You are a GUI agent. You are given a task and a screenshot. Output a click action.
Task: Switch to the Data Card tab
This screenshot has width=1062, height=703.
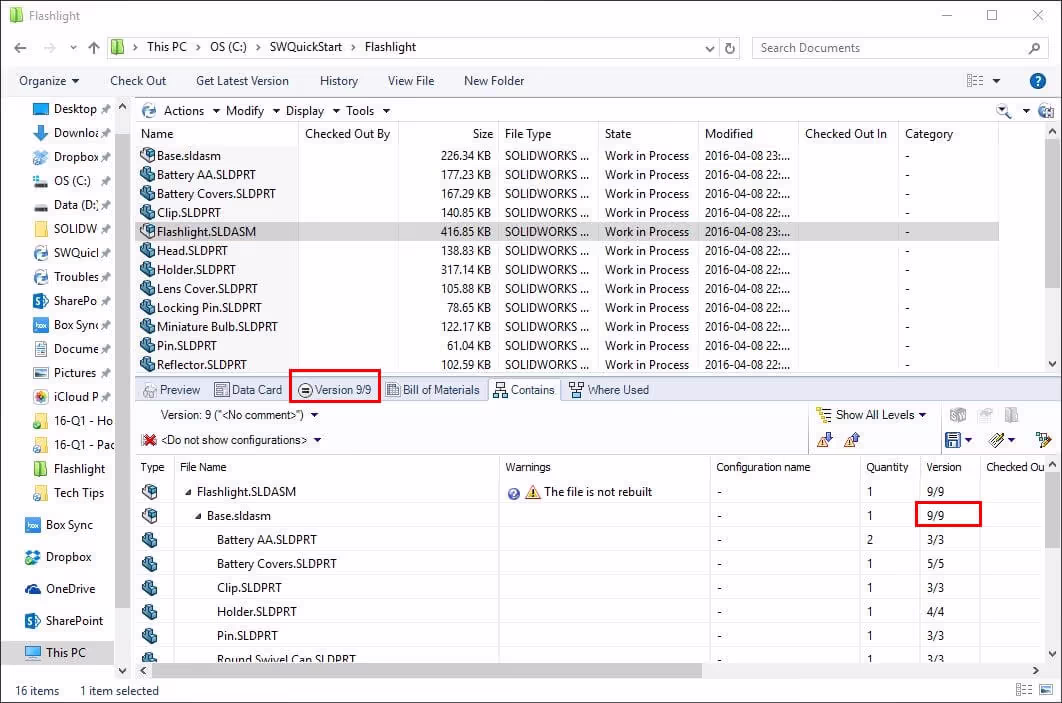pos(248,390)
